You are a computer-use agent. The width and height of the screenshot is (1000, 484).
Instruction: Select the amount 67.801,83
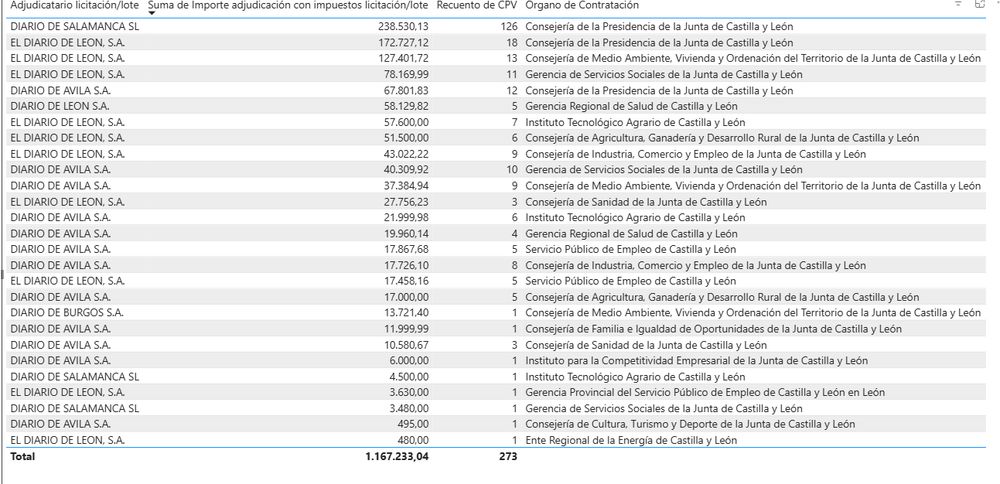pos(406,91)
